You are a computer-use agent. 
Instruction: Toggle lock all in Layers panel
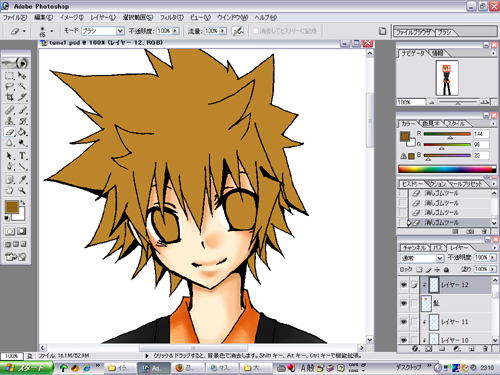(x=446, y=269)
